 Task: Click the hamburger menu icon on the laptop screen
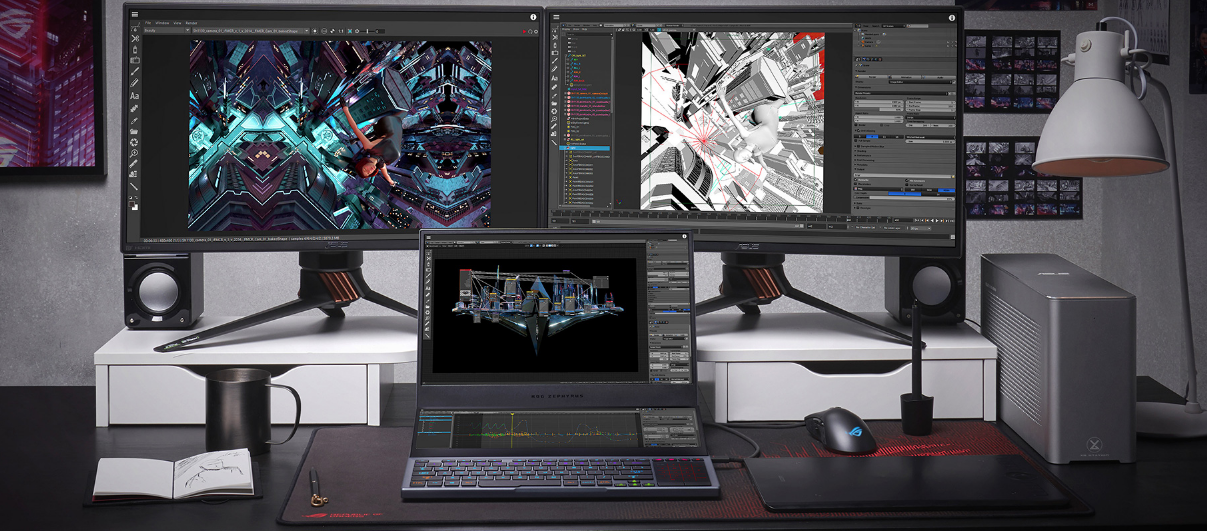tap(428, 236)
